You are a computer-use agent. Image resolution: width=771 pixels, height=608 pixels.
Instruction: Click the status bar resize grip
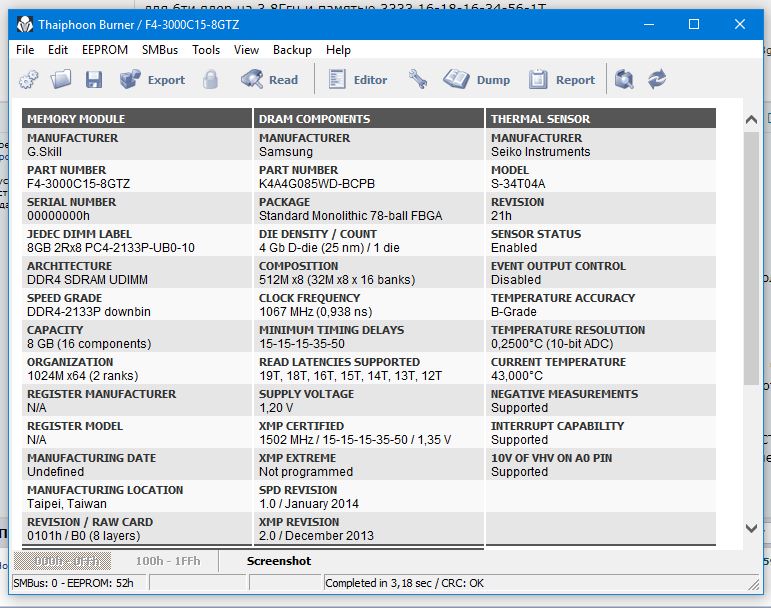[754, 584]
